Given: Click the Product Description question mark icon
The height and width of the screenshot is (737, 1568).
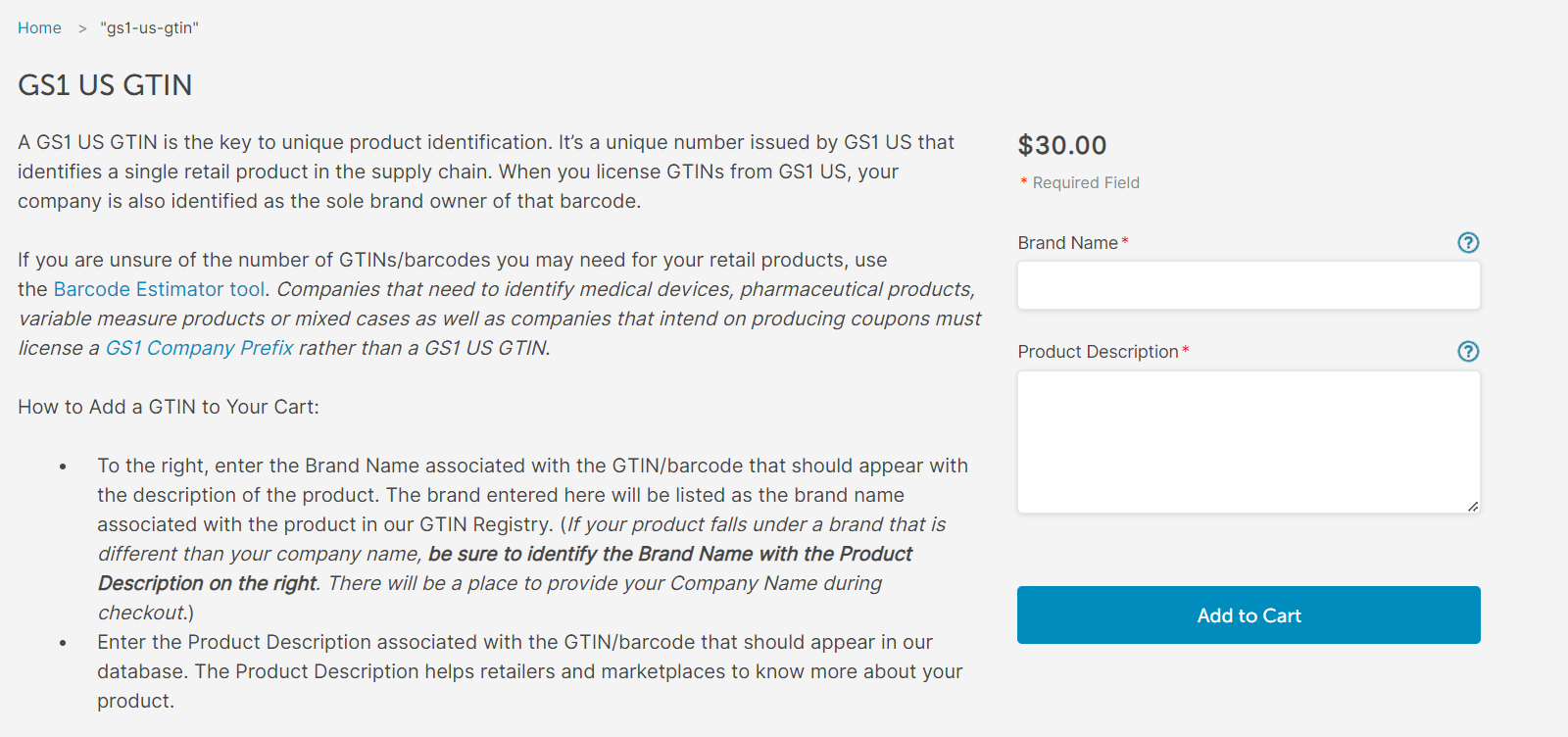Looking at the screenshot, I should (1468, 351).
